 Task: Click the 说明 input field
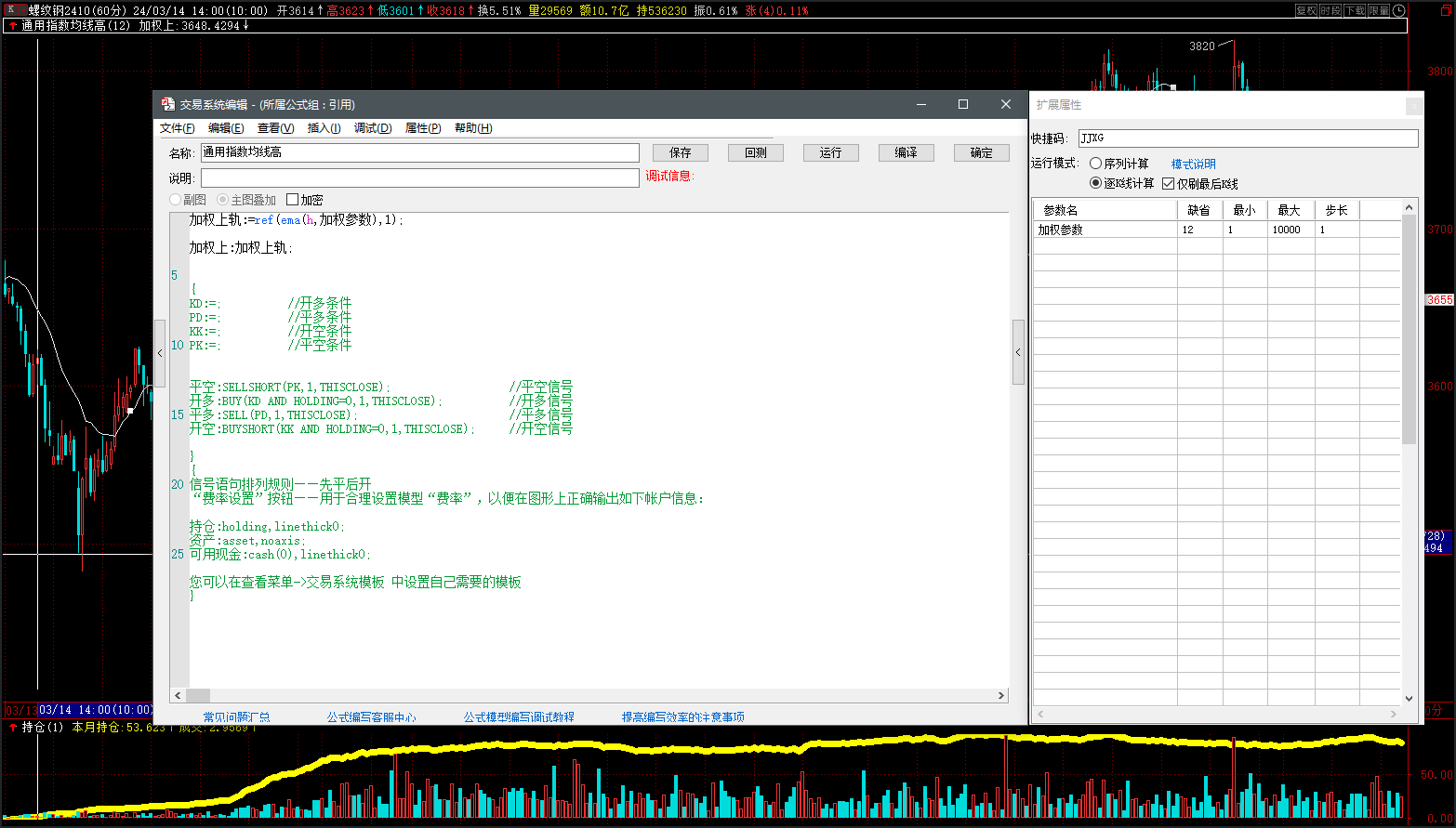pyautogui.click(x=420, y=177)
